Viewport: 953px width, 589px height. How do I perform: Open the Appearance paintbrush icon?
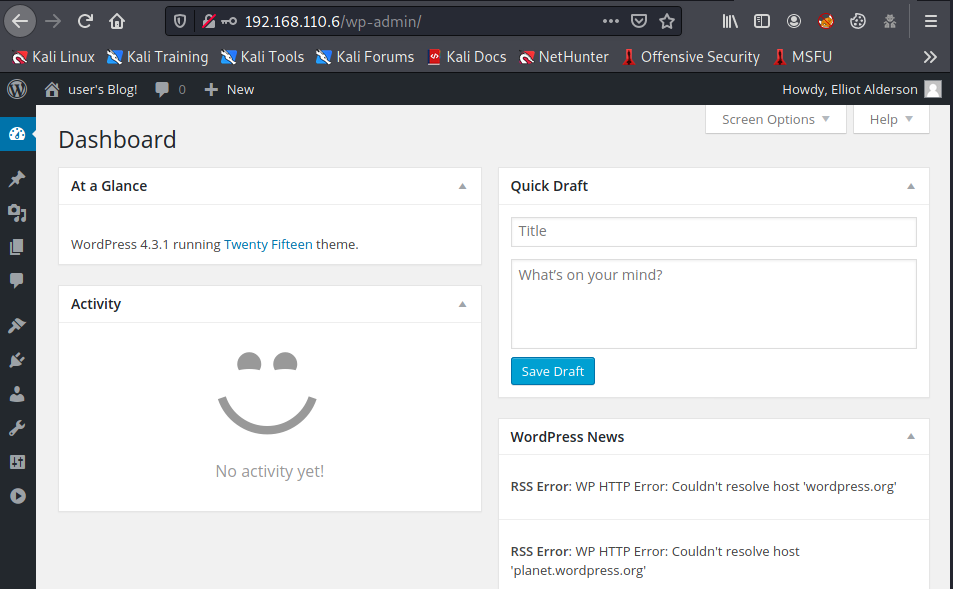[x=17, y=326]
